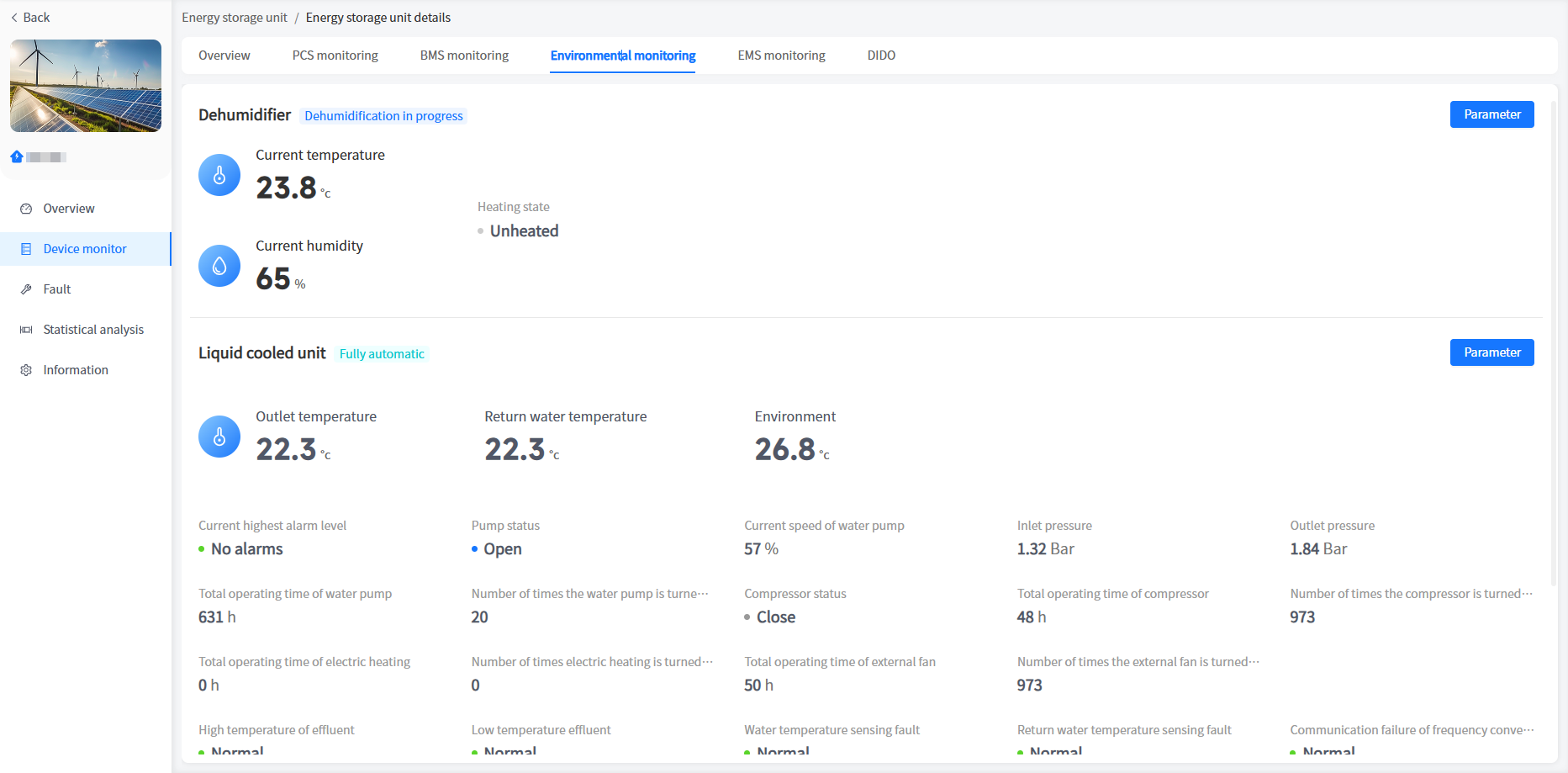The width and height of the screenshot is (1568, 773).
Task: Select Overview tab in top tab bar
Action: 224,56
